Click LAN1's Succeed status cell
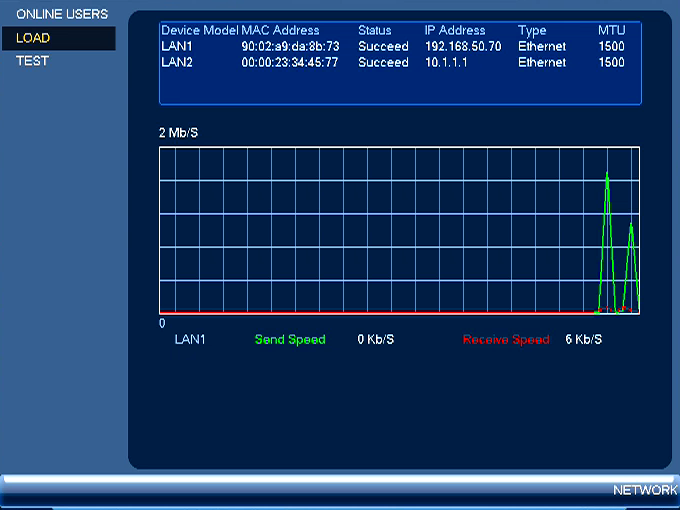The image size is (680, 510). (x=383, y=46)
